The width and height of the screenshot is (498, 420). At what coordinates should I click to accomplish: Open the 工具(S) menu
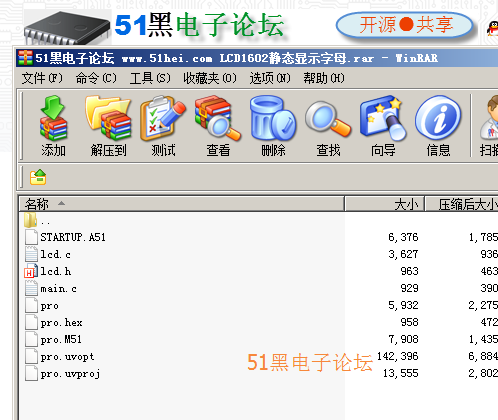pos(150,78)
